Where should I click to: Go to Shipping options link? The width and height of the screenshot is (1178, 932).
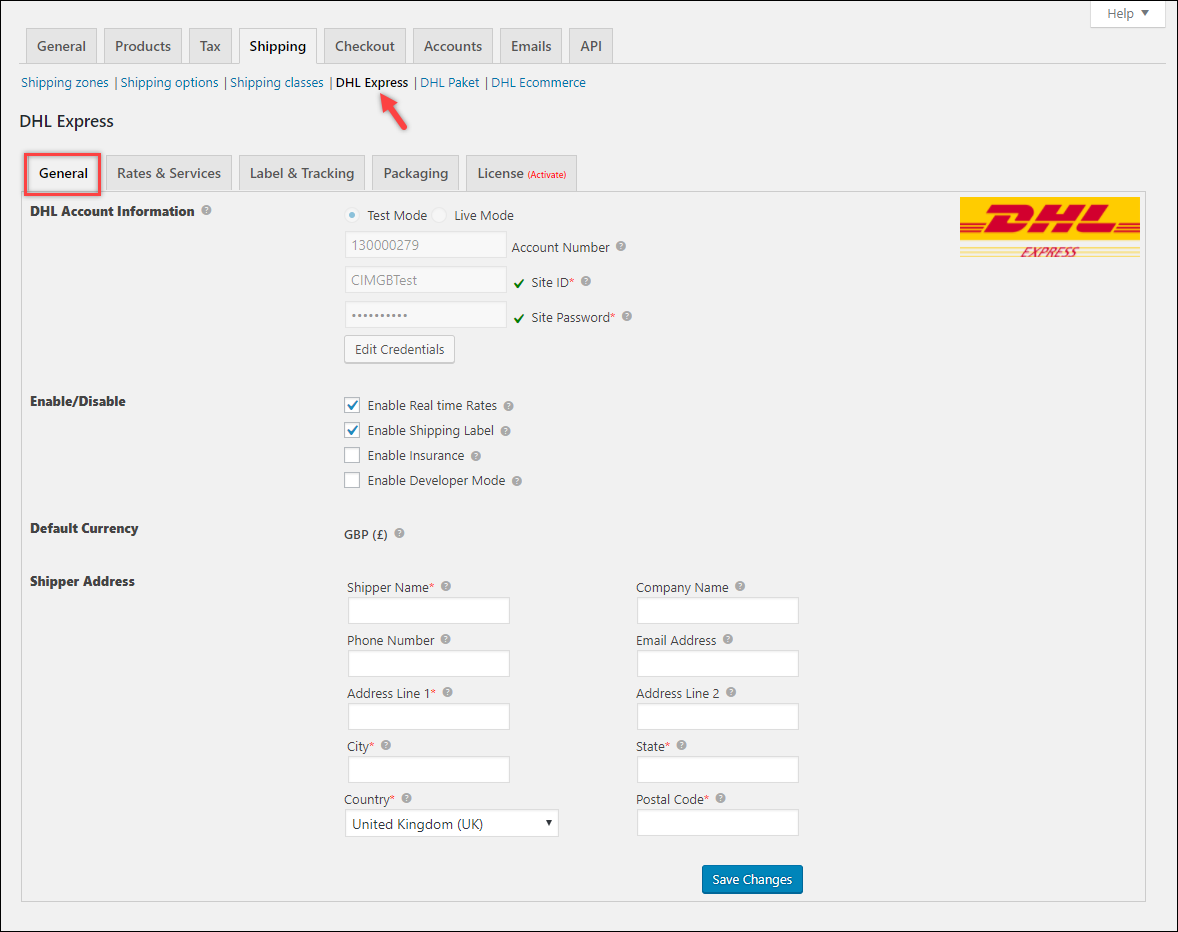tap(170, 83)
